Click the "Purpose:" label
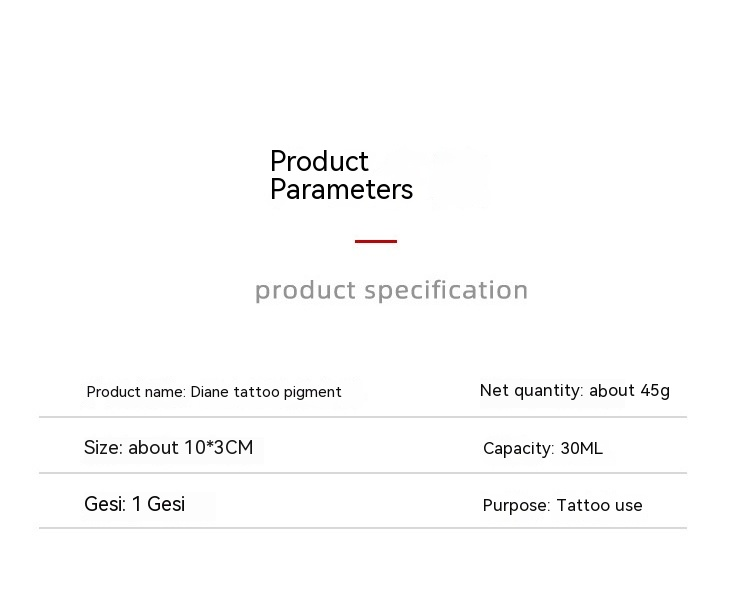 tap(516, 506)
